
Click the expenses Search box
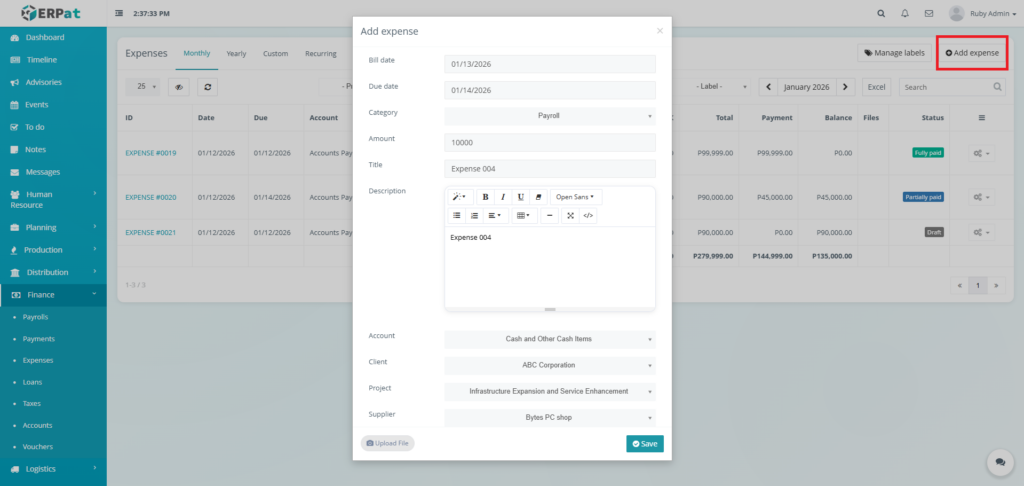click(952, 87)
